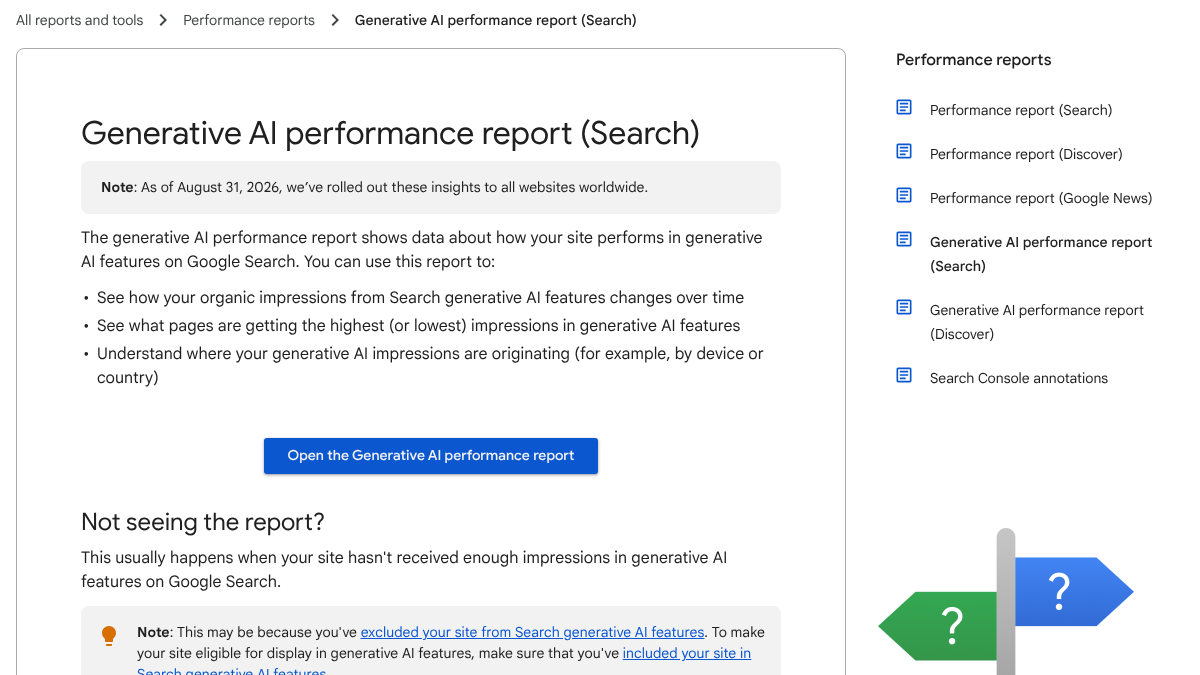1200x675 pixels.
Task: Open Search Console annotations sidebar item
Action: pos(1019,378)
